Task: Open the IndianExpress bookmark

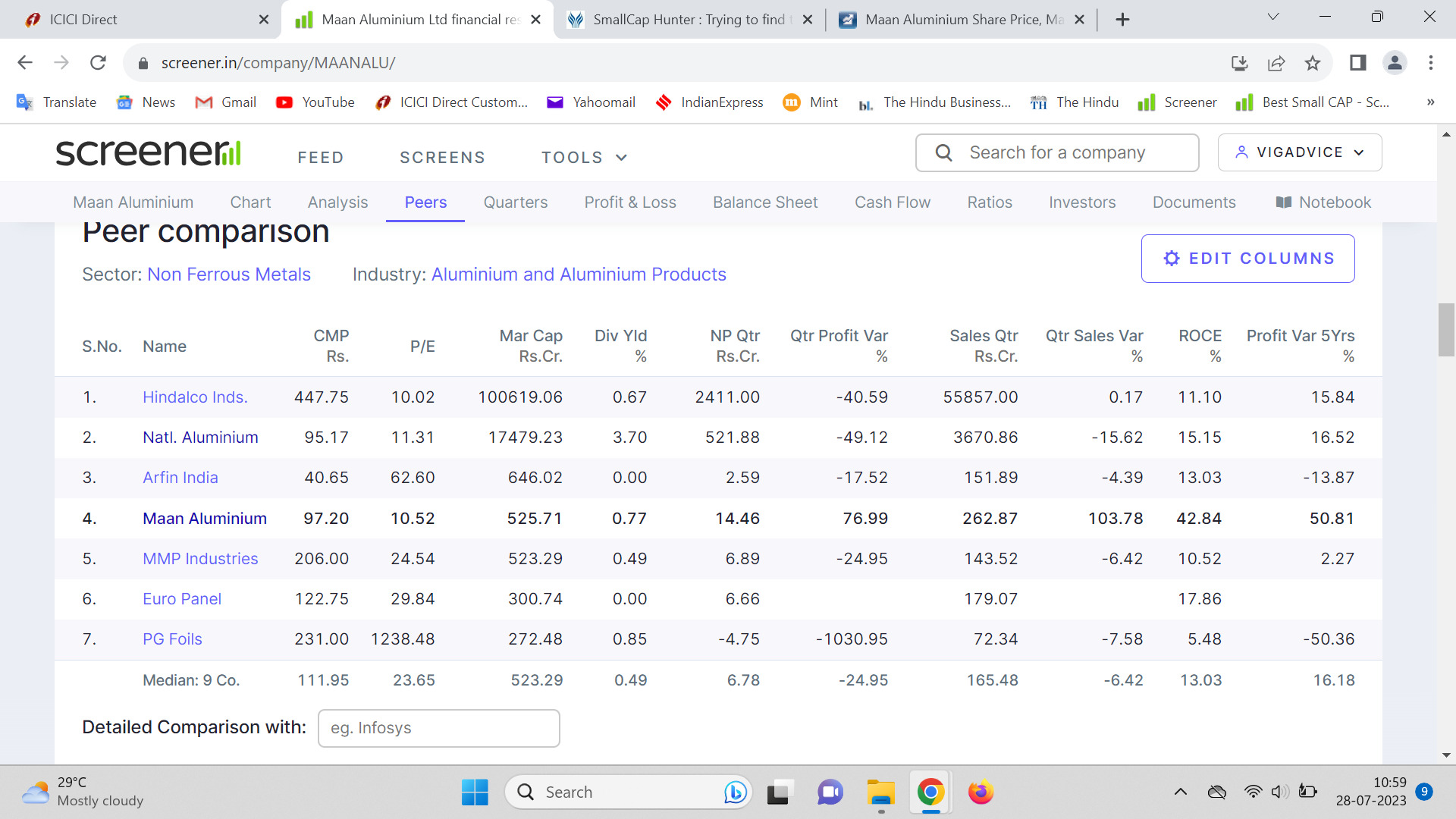Action: click(x=710, y=102)
